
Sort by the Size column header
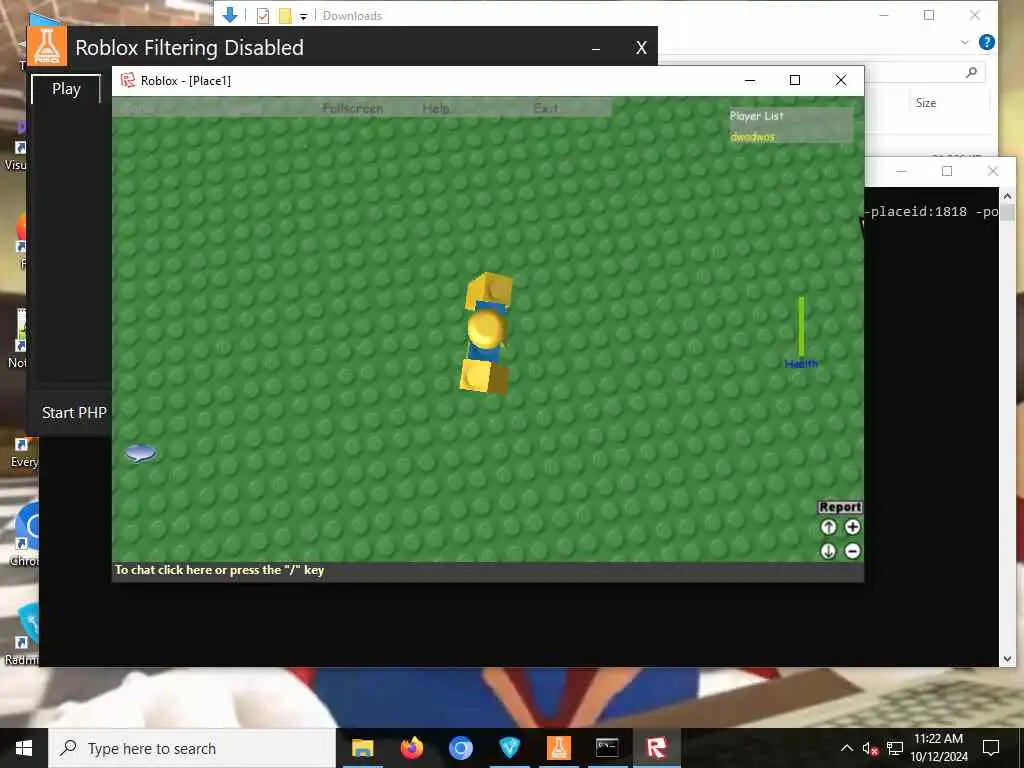pos(925,103)
